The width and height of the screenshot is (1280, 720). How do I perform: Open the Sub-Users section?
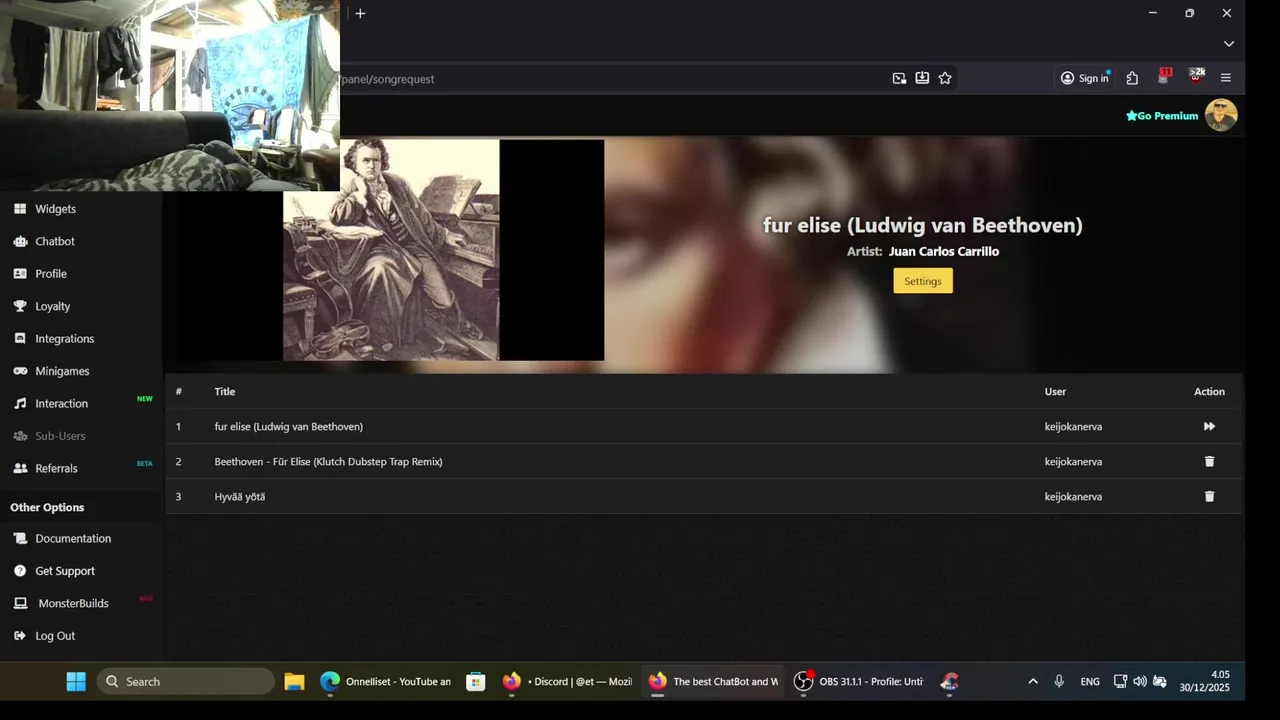coord(60,436)
